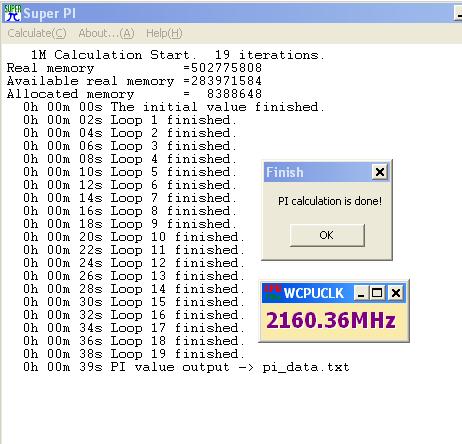The image size is (462, 444).
Task: Click the 'Loop 14 finished' line
Action: pyautogui.click(x=134, y=289)
